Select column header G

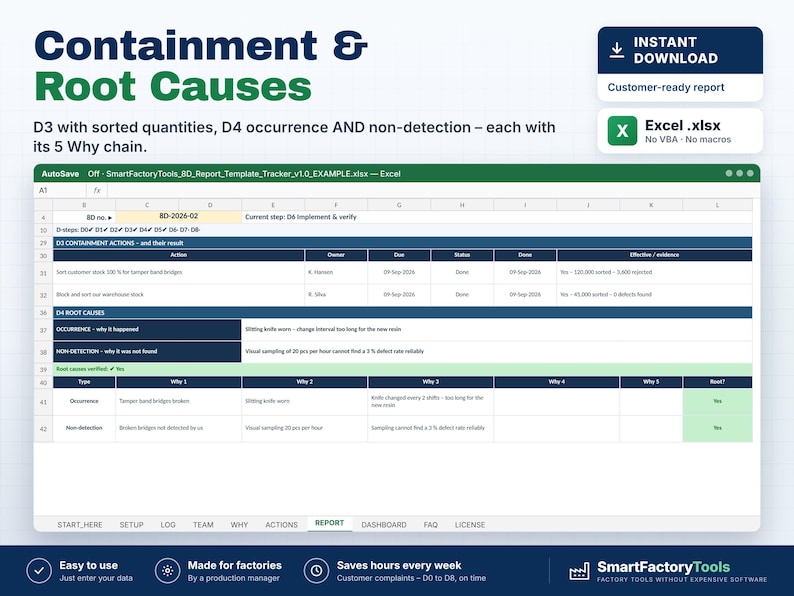tap(399, 205)
